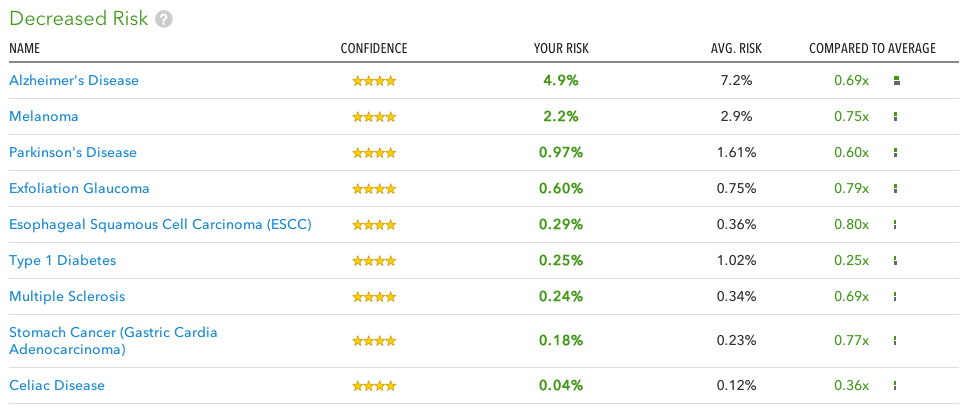
Task: Click the Alzheimer's Disease comparison bar icon
Action: coord(897,80)
